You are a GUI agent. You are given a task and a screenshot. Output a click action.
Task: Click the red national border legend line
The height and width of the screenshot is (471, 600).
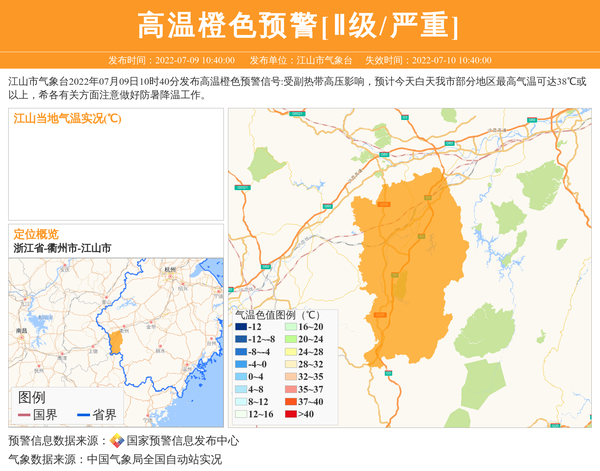pos(25,415)
